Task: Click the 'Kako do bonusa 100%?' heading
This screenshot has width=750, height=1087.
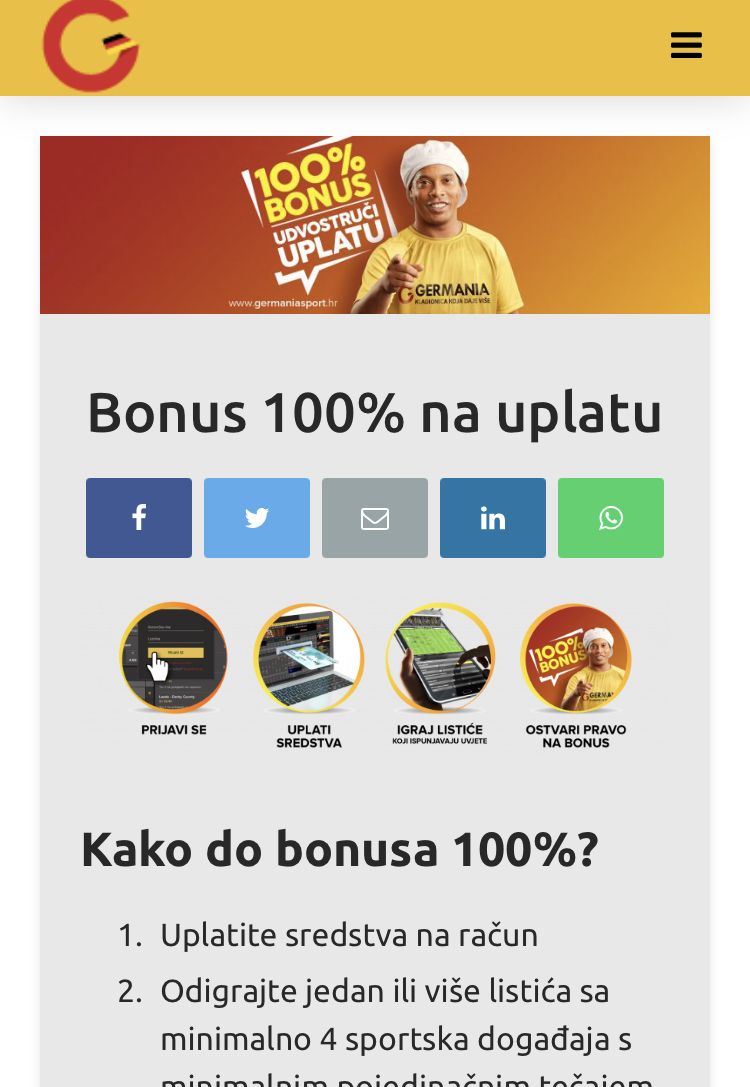Action: click(340, 849)
